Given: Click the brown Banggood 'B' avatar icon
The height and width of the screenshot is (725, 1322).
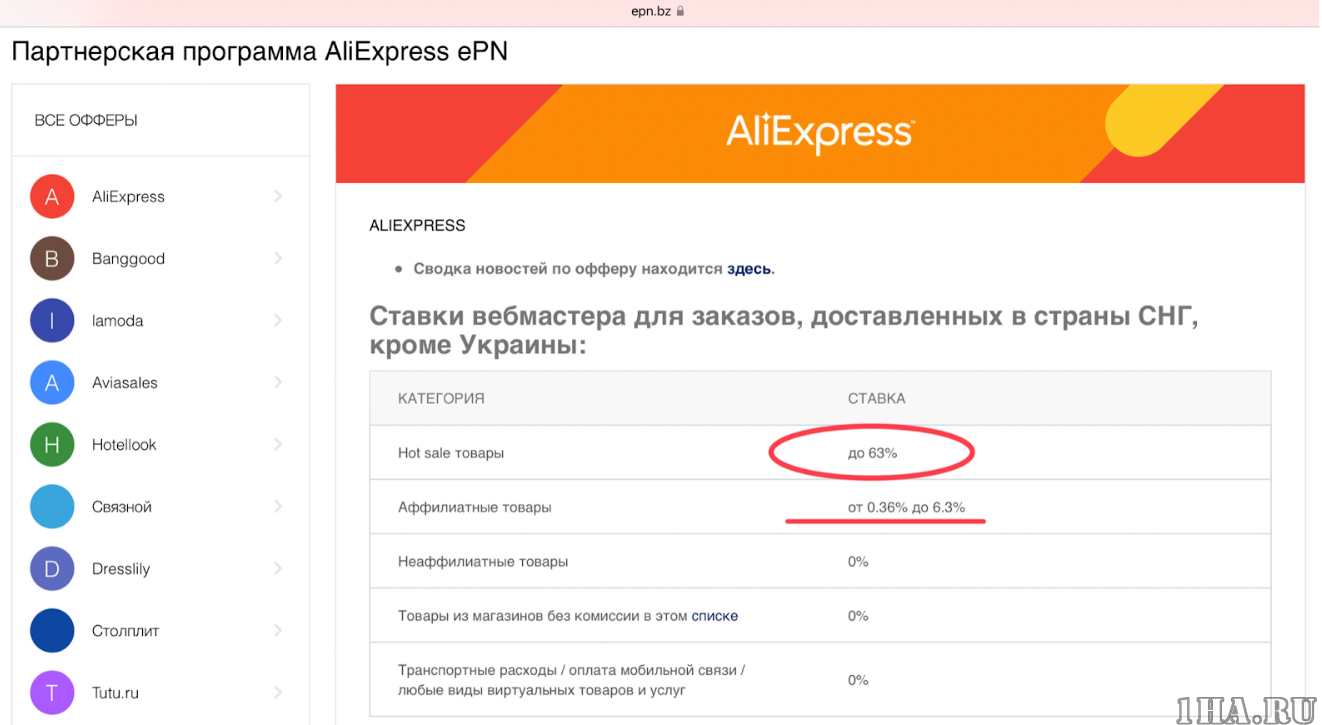Looking at the screenshot, I should tap(52, 259).
